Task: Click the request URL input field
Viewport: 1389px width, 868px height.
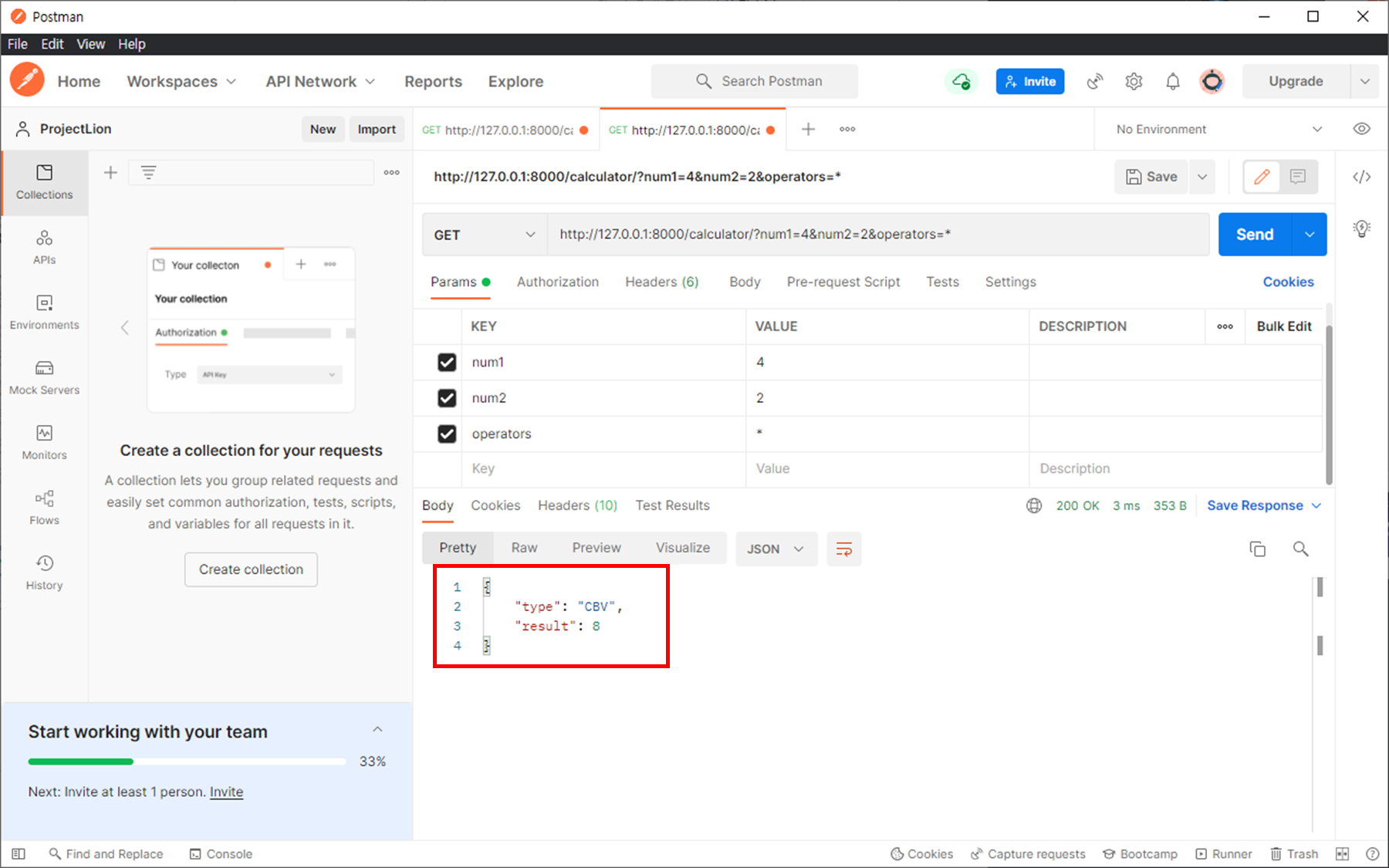Action: [878, 235]
